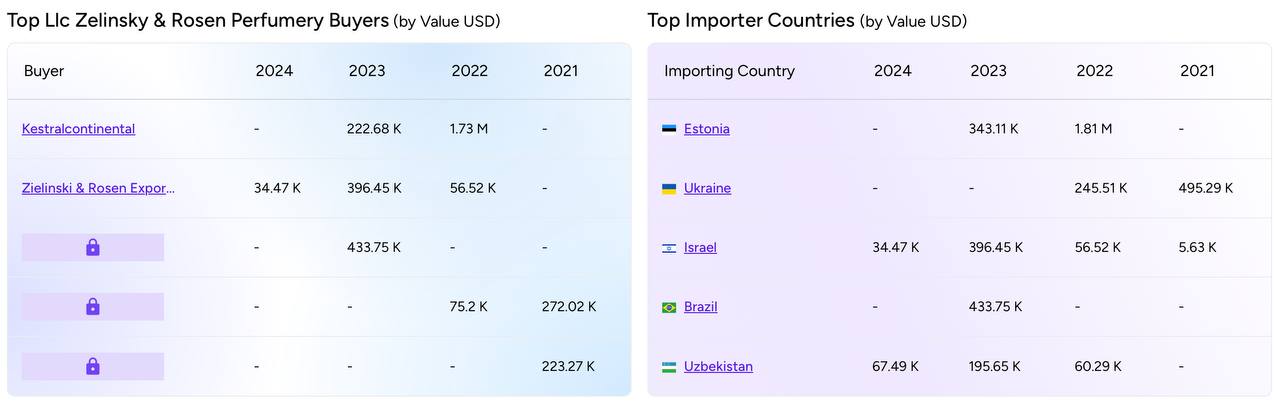
Task: Click the 2024 header in the buyers table
Action: [x=274, y=71]
